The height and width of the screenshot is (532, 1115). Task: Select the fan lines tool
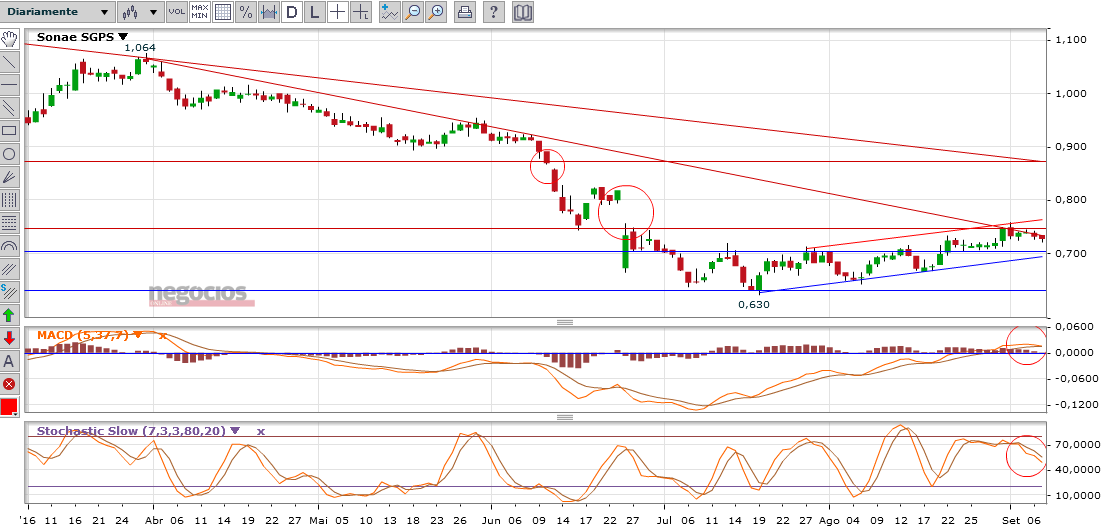9,176
